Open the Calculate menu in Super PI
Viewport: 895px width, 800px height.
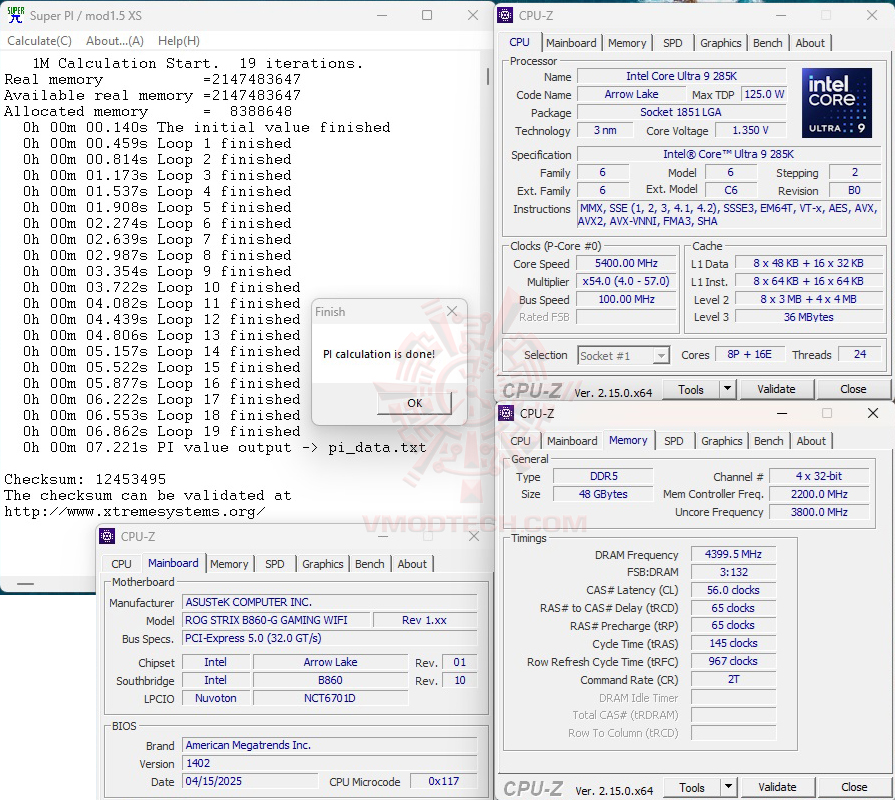[x=38, y=40]
